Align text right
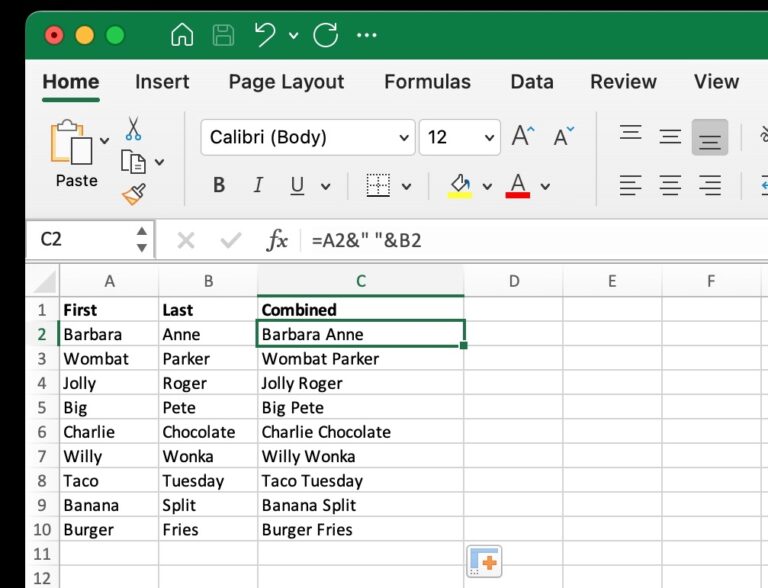 tap(710, 185)
